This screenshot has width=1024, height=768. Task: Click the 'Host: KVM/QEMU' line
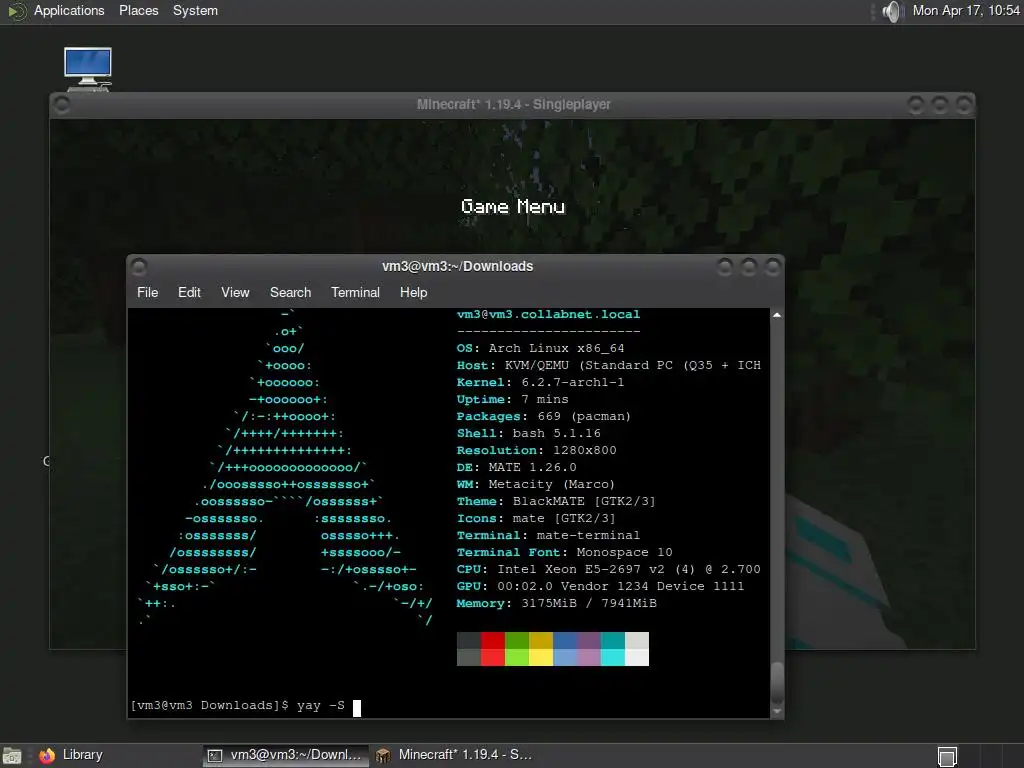point(609,366)
